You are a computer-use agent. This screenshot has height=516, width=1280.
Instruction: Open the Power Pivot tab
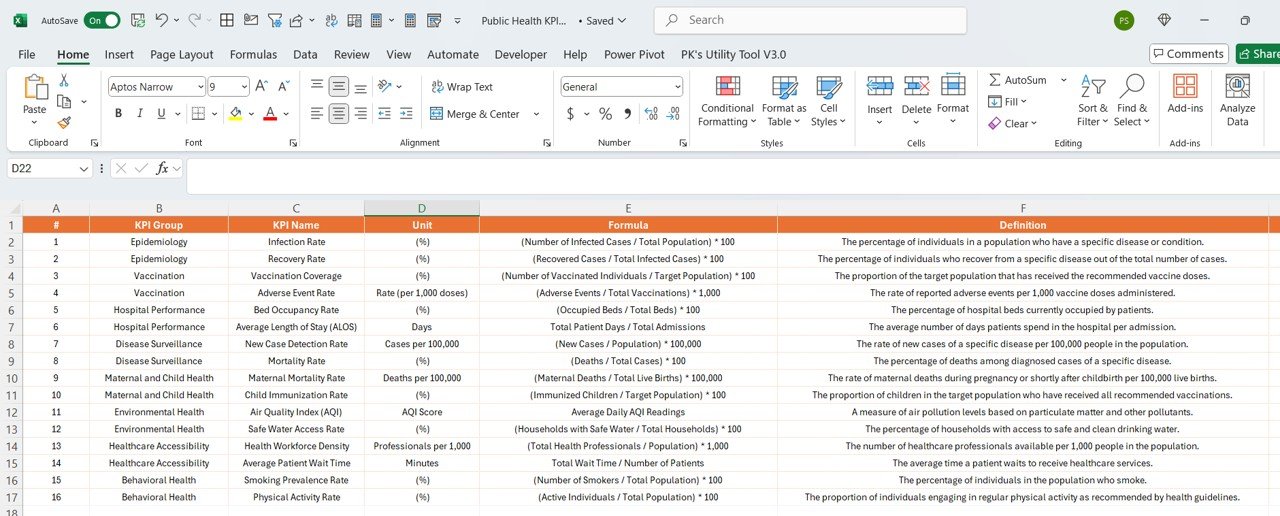pos(634,55)
